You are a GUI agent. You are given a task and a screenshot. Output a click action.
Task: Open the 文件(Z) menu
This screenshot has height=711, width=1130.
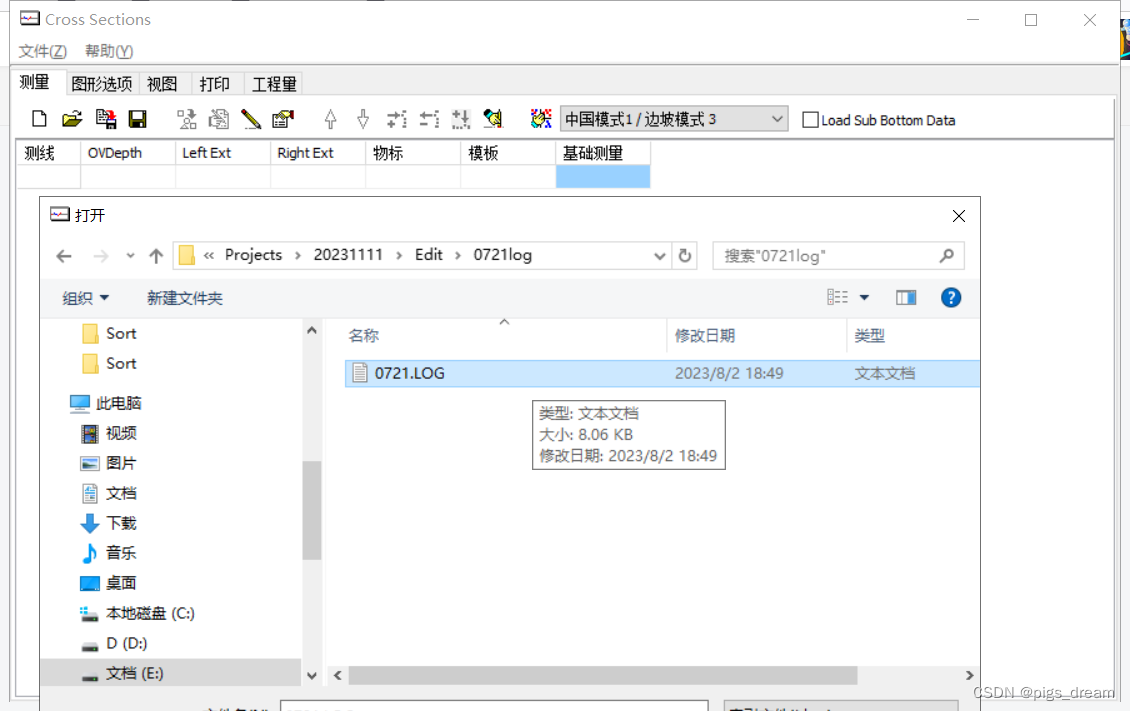tap(43, 51)
